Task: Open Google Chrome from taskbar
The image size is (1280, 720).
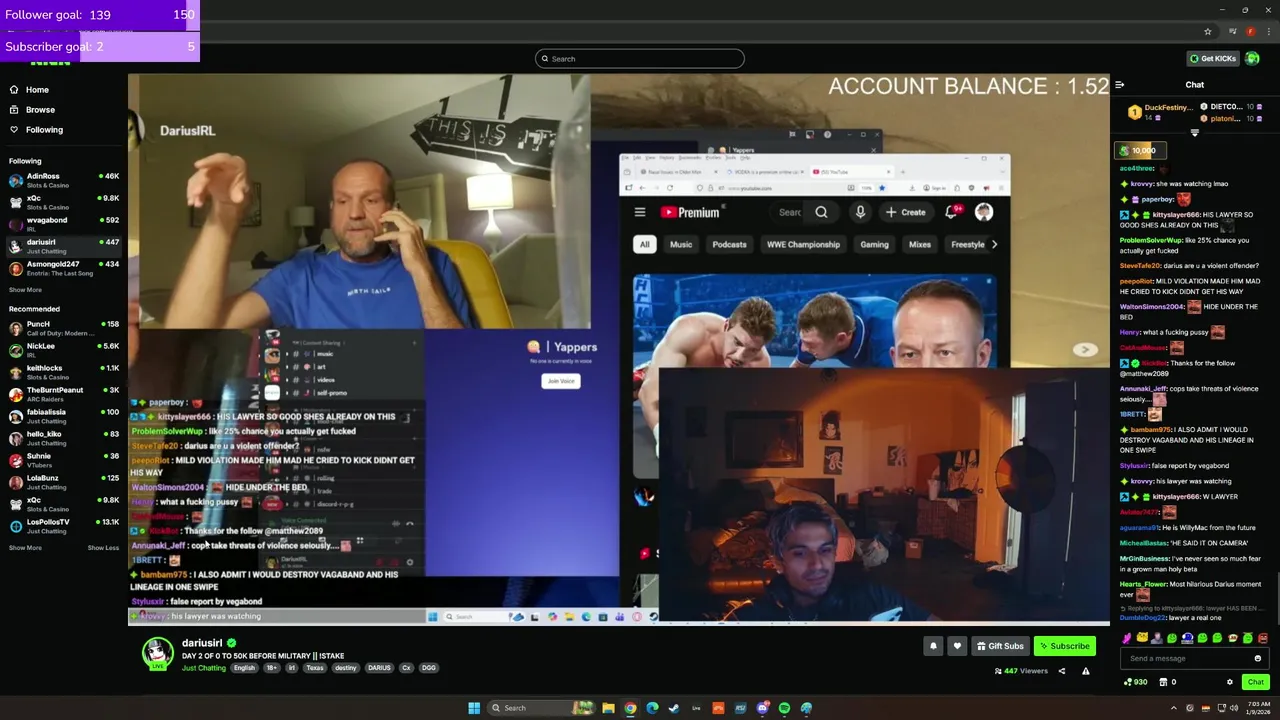Action: point(630,708)
